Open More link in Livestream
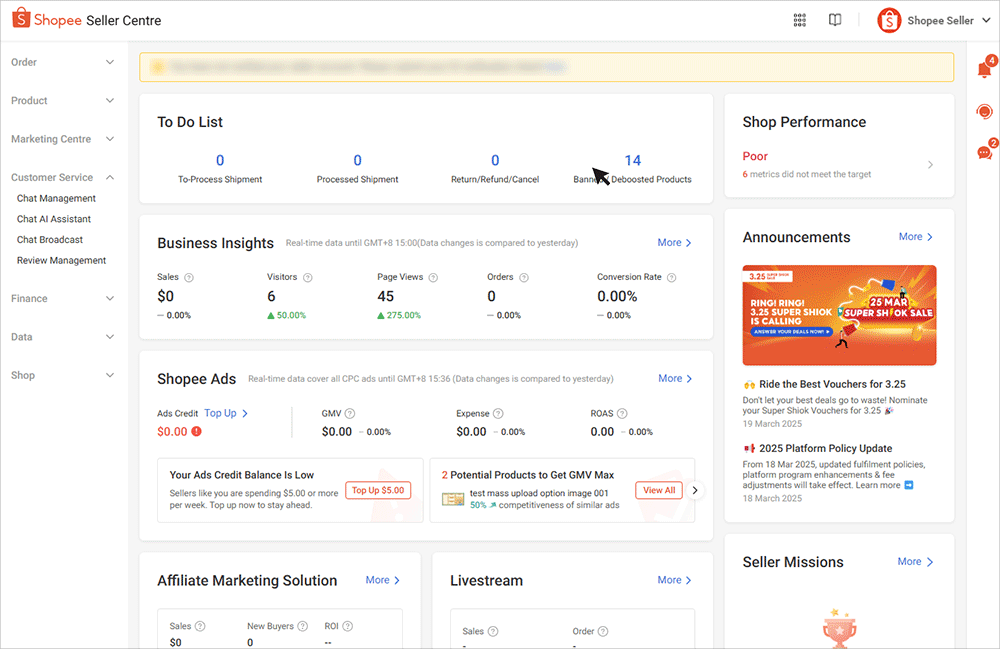 [x=674, y=580]
